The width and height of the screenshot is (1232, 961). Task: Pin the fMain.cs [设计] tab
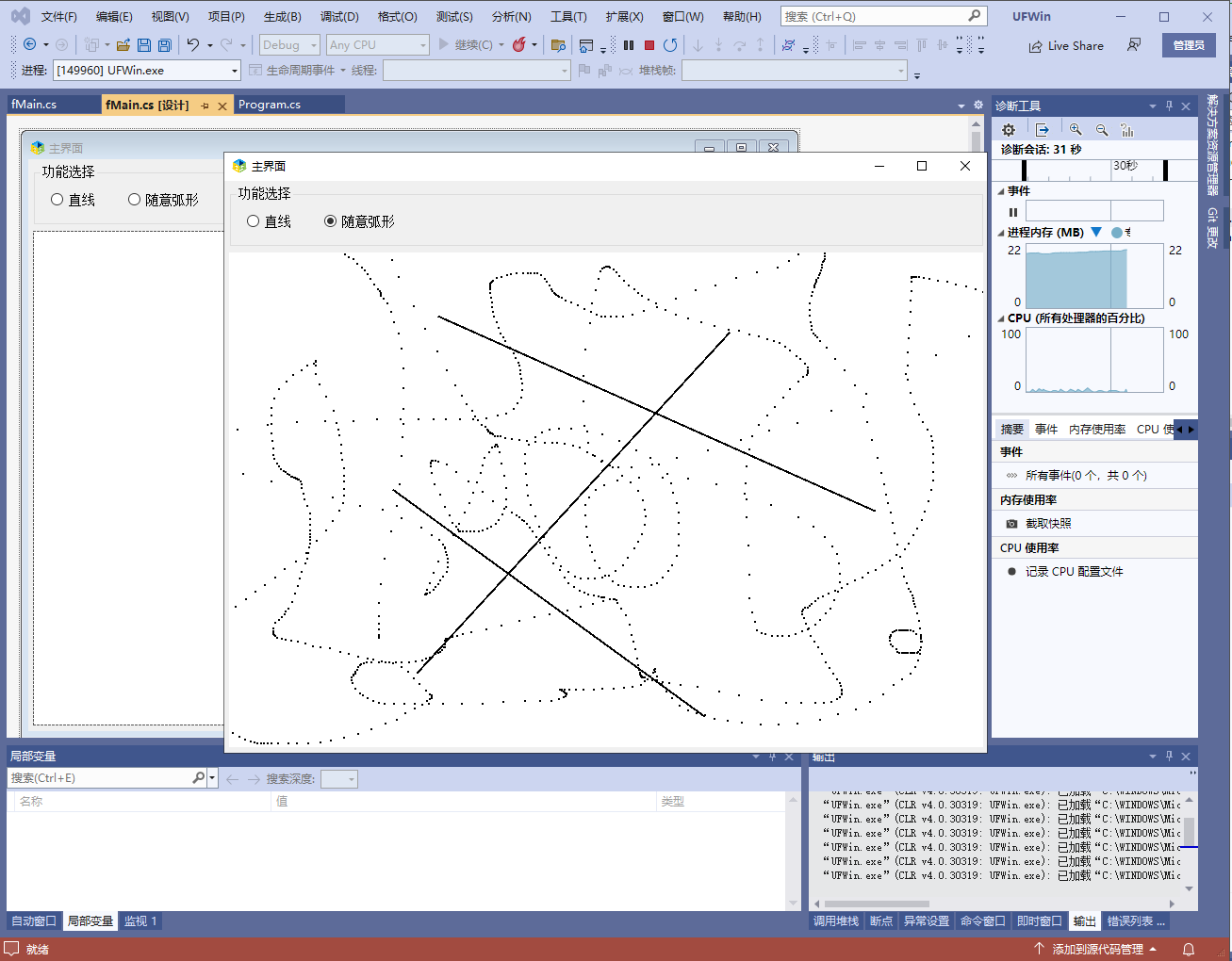[x=205, y=106]
